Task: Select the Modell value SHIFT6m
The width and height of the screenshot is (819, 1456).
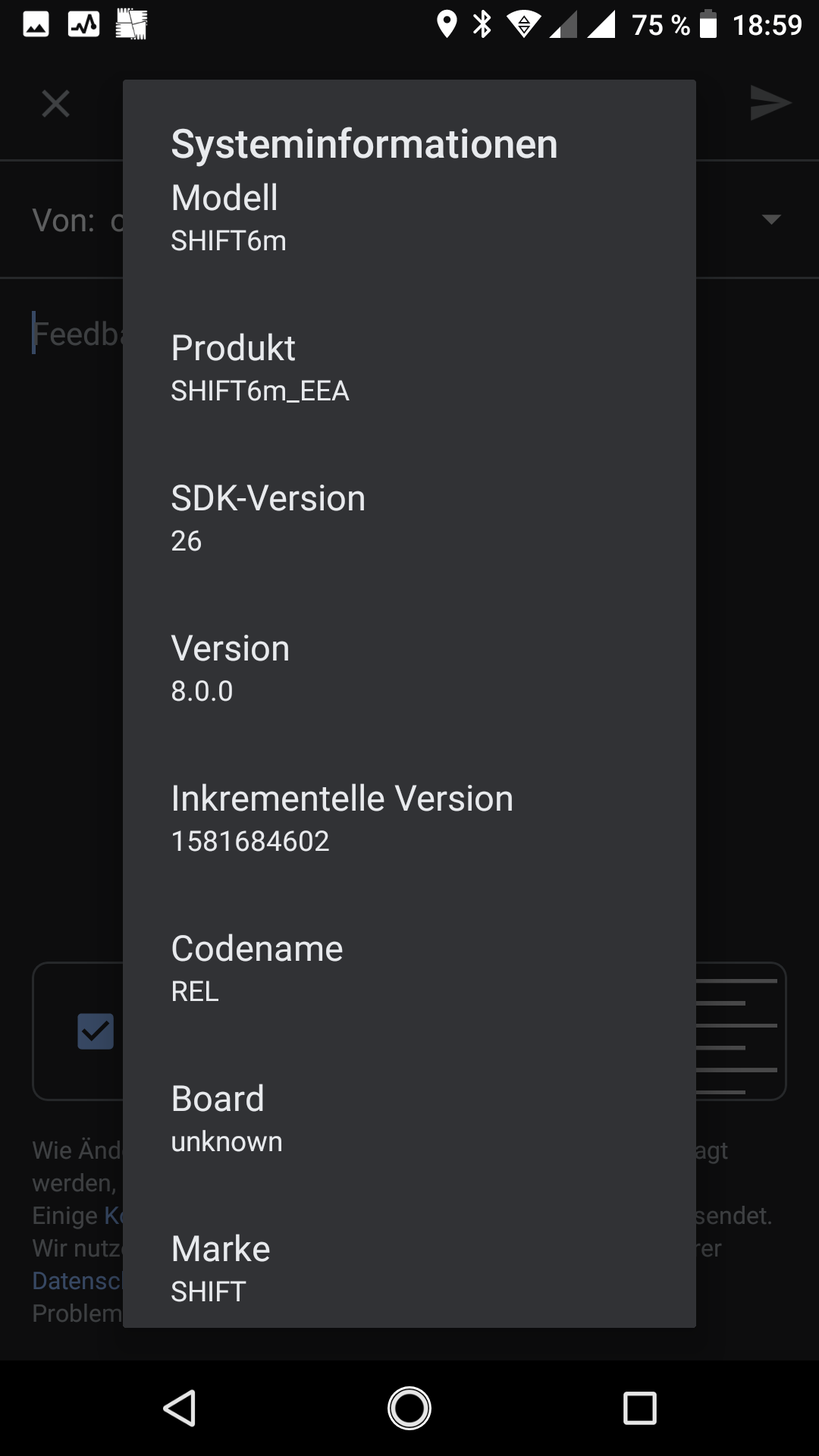Action: coord(228,241)
